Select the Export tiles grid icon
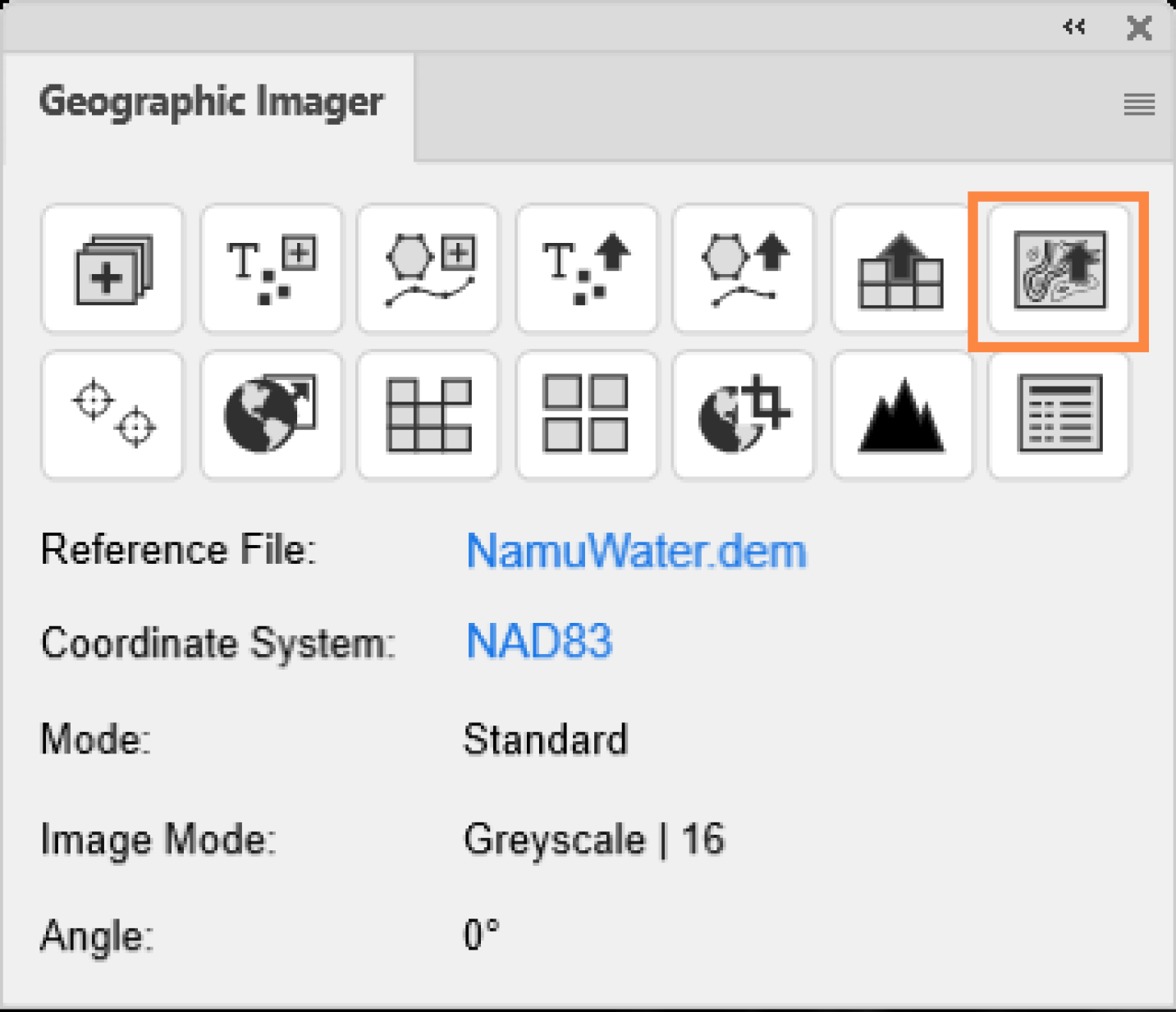Image resolution: width=1176 pixels, height=1012 pixels. tap(901, 270)
